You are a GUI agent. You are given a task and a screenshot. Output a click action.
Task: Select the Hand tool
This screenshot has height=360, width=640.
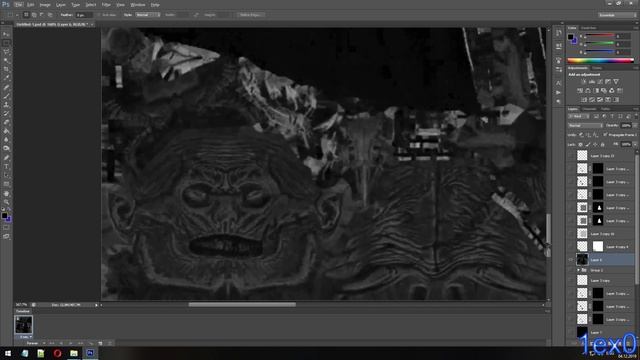pyautogui.click(x=6, y=193)
